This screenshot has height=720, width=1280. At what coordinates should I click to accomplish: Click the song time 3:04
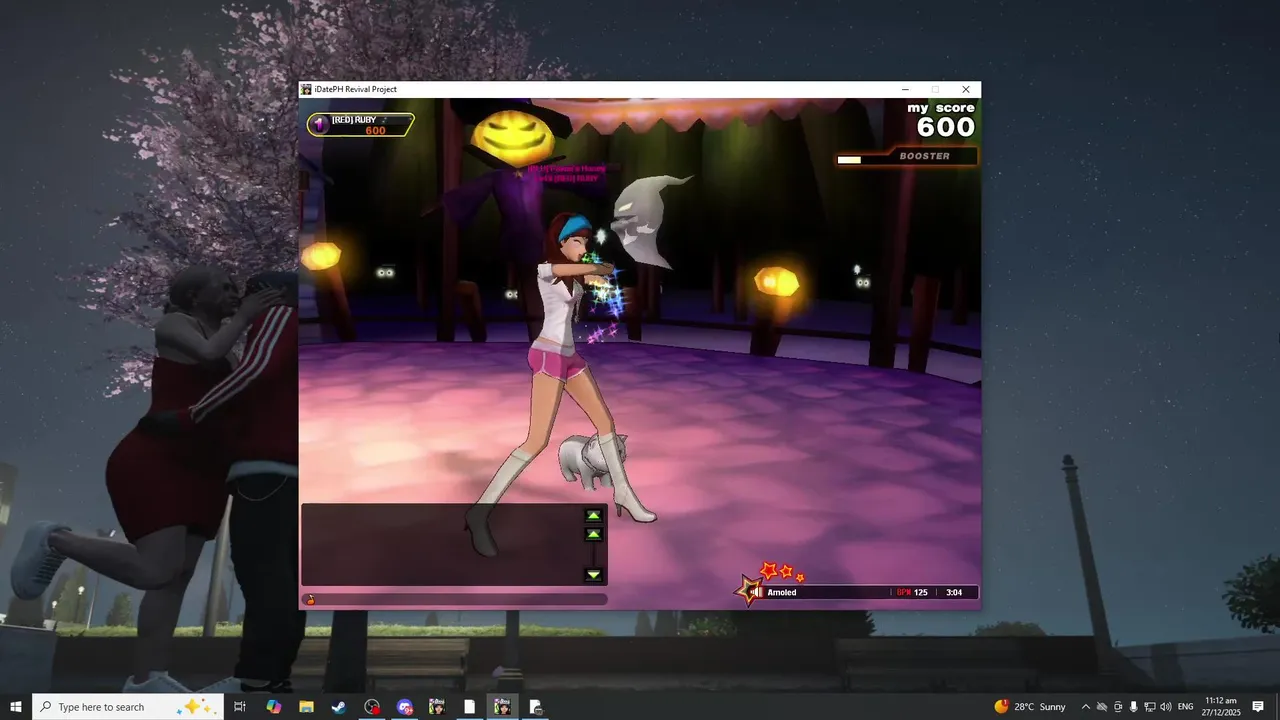coord(954,593)
